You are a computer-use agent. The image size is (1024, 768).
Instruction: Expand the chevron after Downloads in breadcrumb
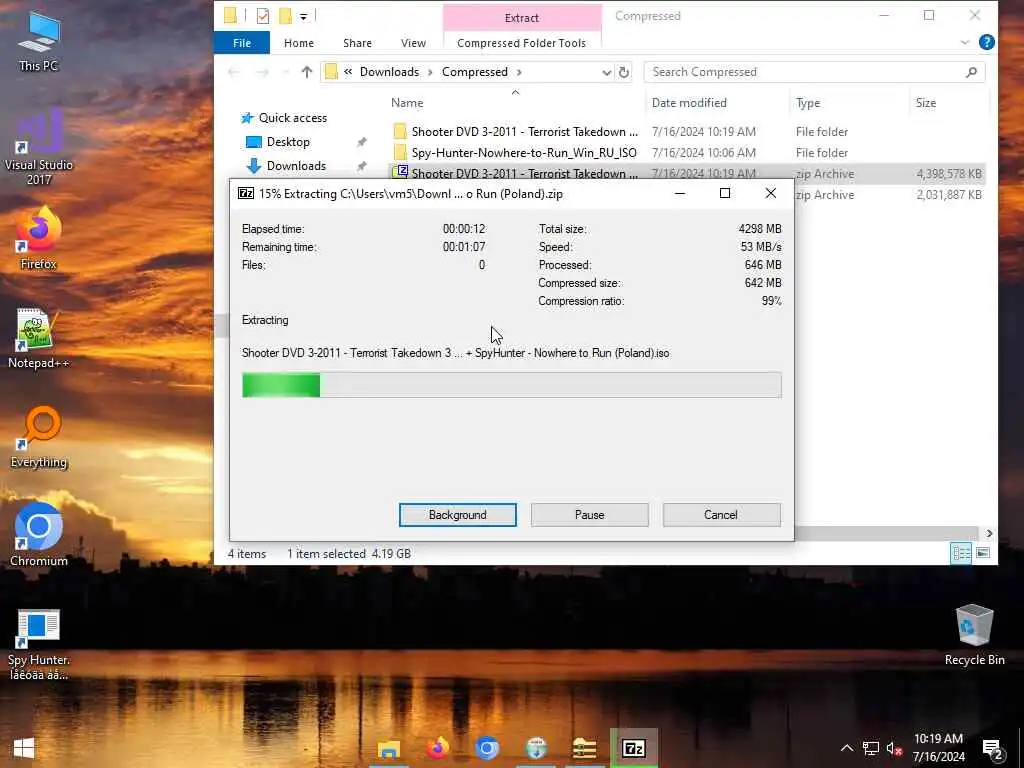[x=430, y=72]
